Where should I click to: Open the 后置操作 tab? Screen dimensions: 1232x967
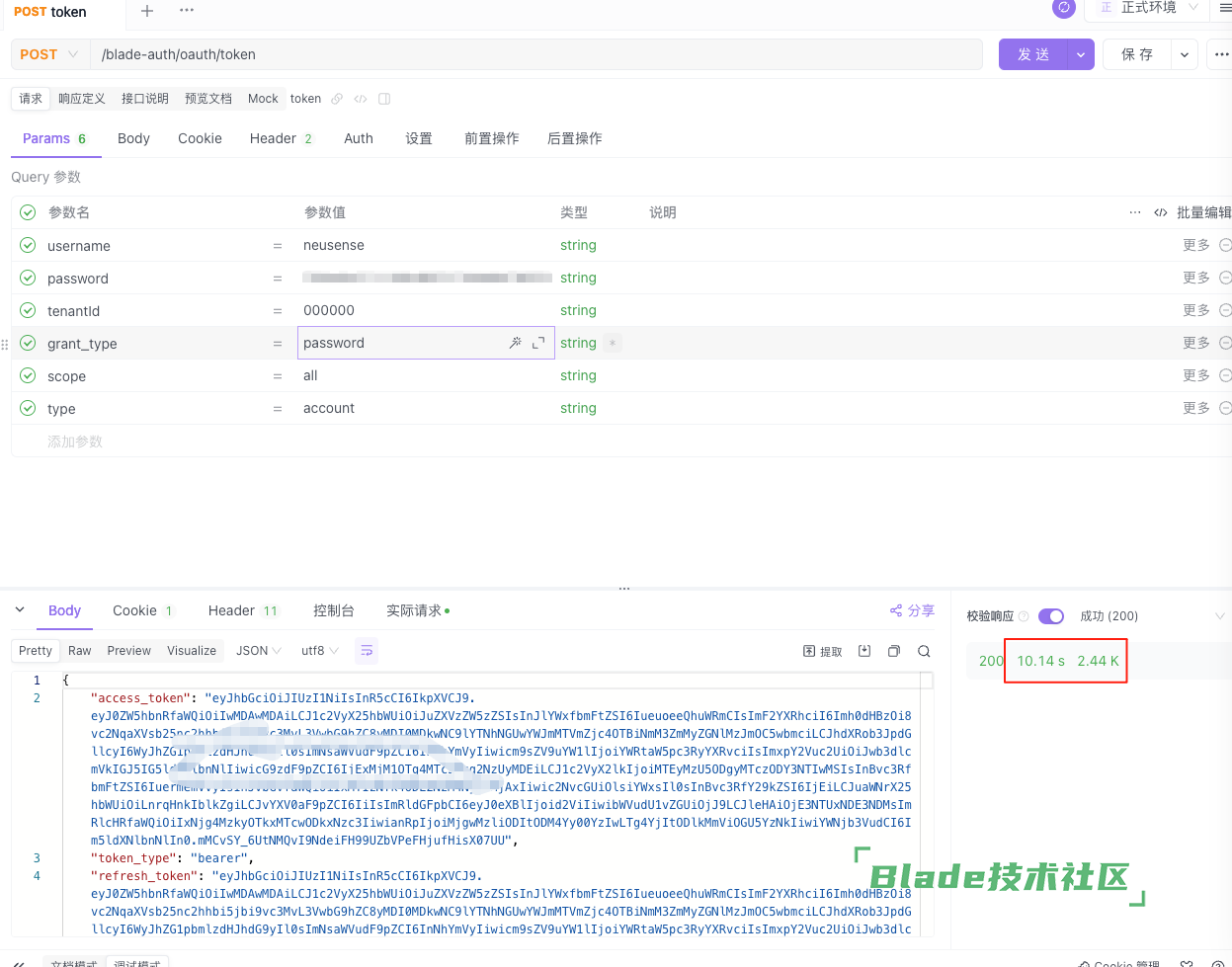575,138
